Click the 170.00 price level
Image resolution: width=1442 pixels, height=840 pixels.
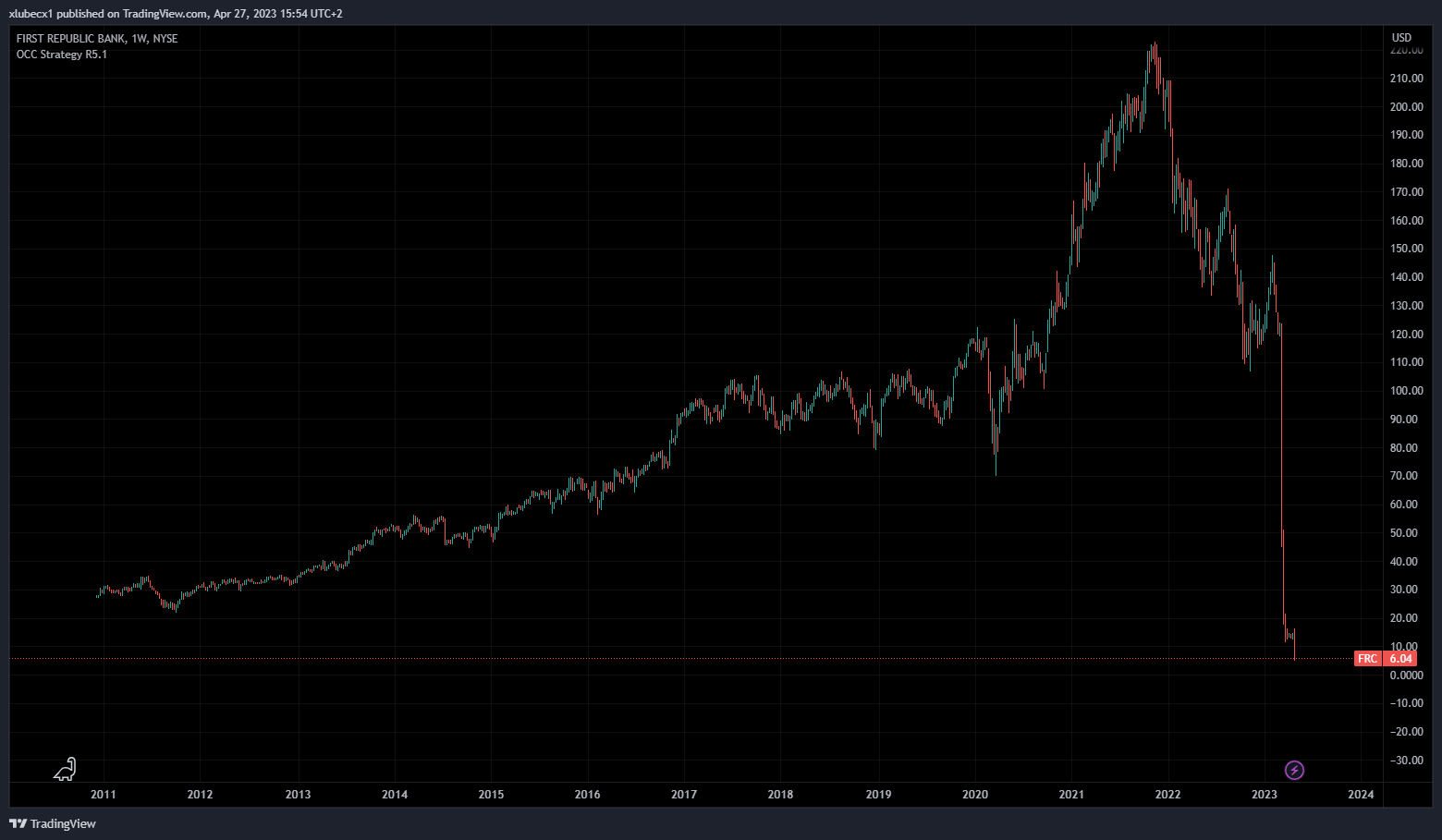coord(1406,192)
